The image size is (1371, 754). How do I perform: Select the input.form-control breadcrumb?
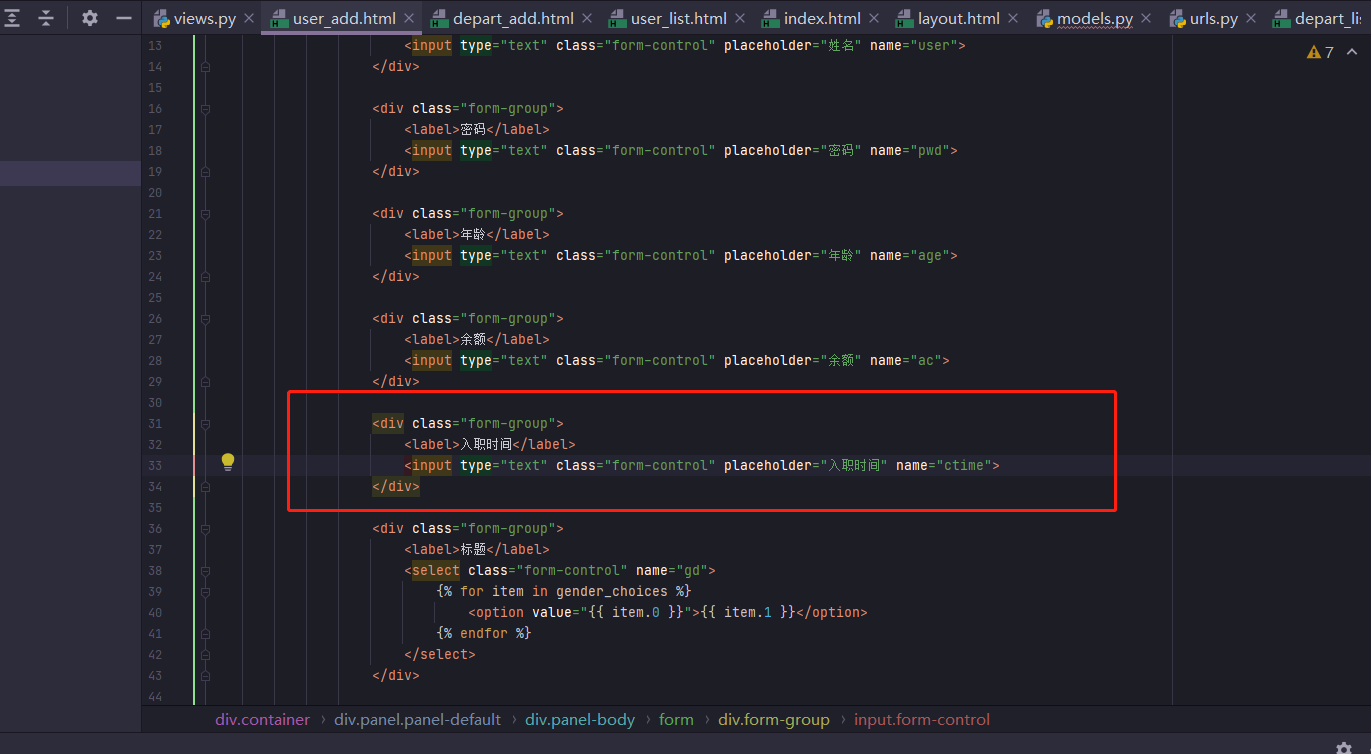922,720
